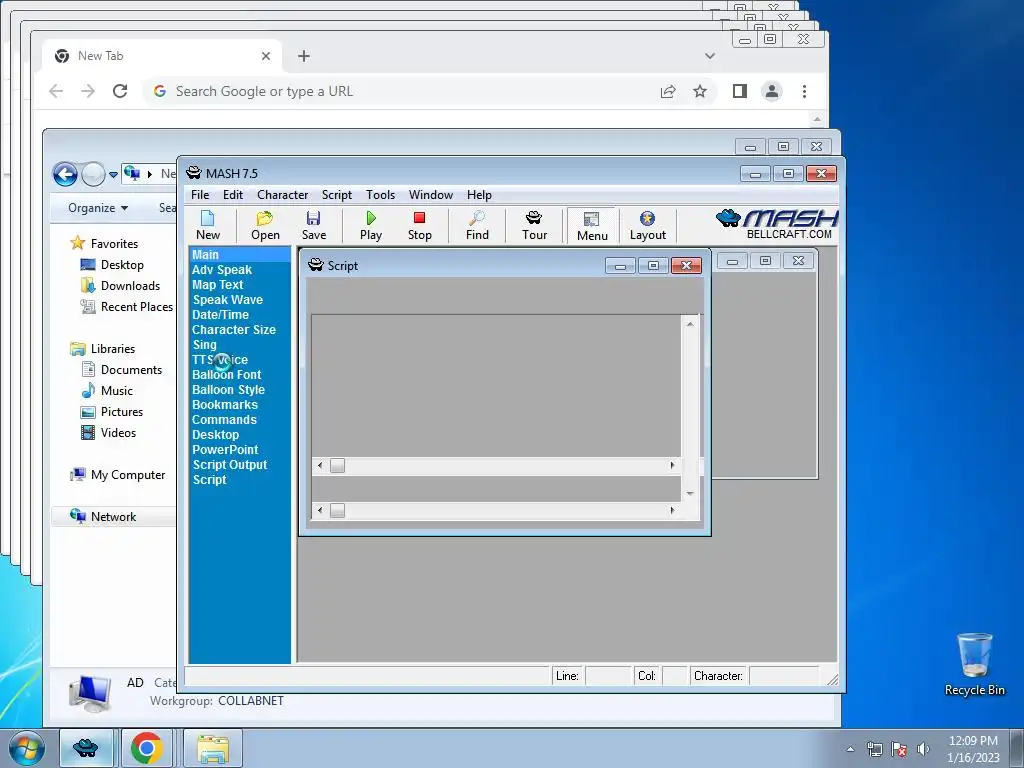The width and height of the screenshot is (1024, 768).
Task: Toggle the Menu panel button in toolbar
Action: point(592,226)
